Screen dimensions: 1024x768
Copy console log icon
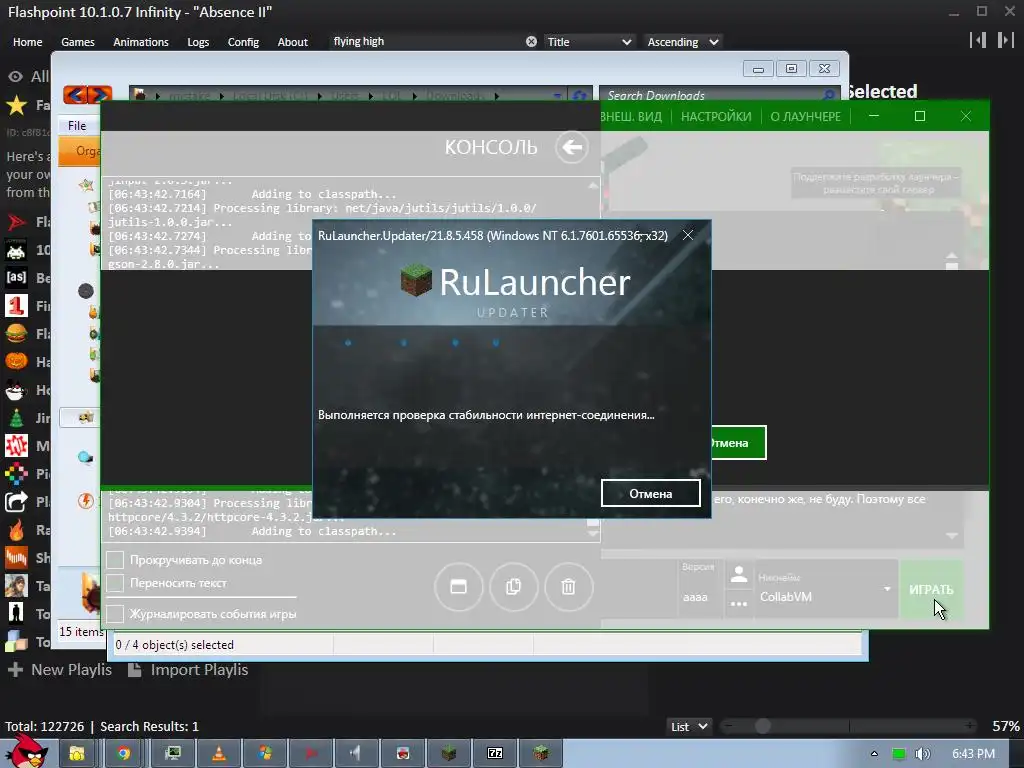513,586
